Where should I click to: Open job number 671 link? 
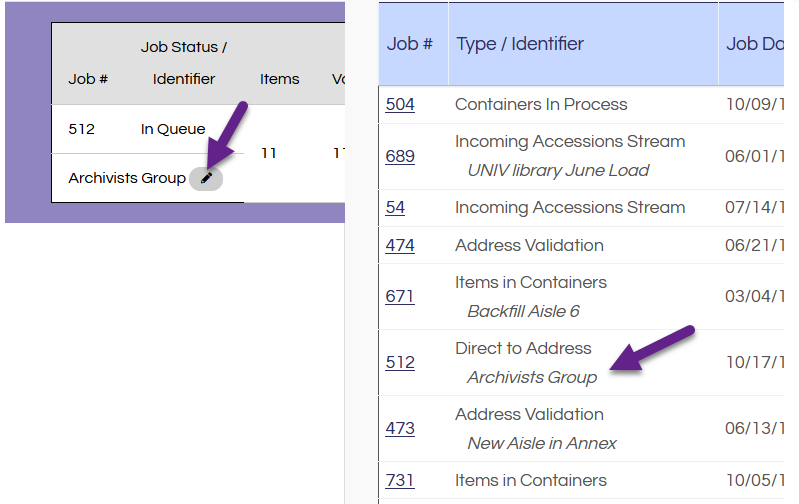tap(400, 296)
